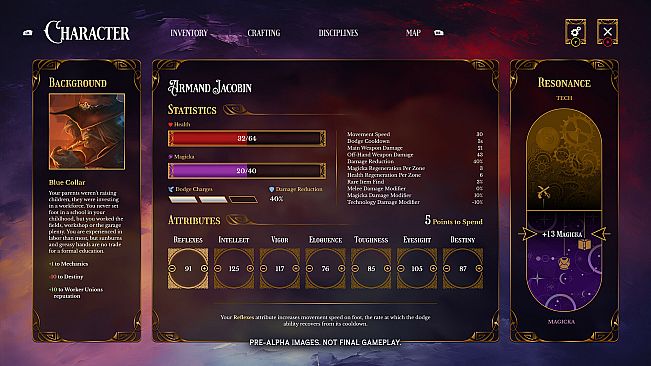
Task: Click the Health heart icon
Action: (170, 124)
